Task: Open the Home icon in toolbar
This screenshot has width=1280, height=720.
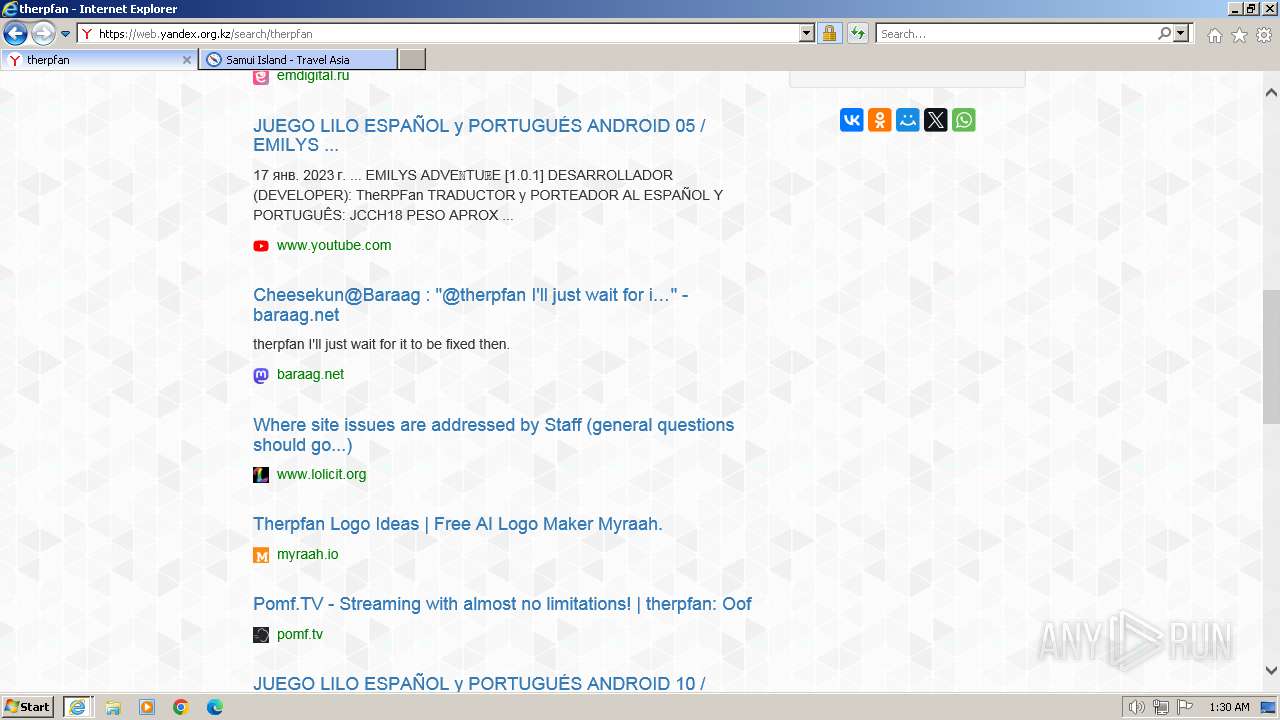Action: (x=1215, y=35)
